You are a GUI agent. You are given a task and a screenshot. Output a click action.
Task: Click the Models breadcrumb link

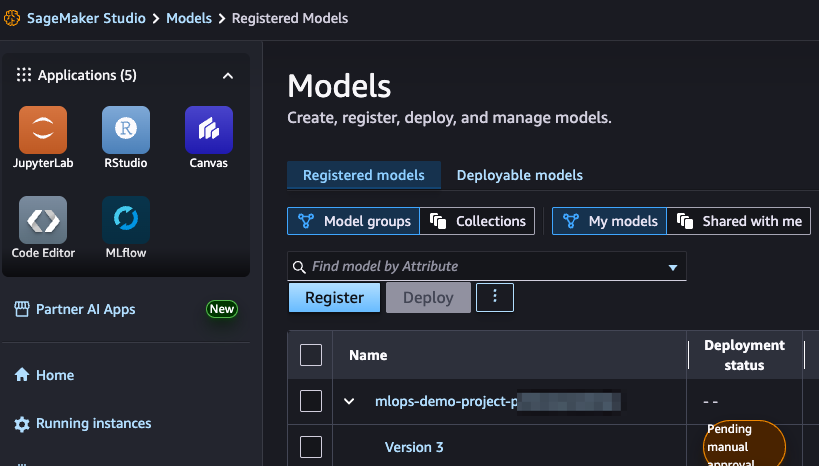[189, 18]
